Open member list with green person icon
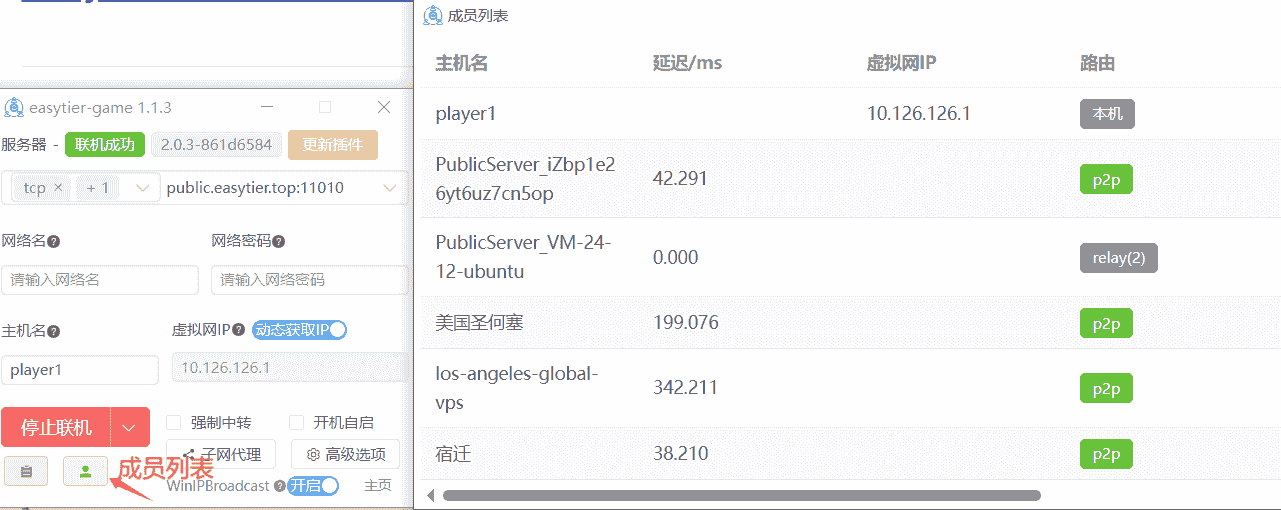This screenshot has width=1281, height=510. click(85, 470)
